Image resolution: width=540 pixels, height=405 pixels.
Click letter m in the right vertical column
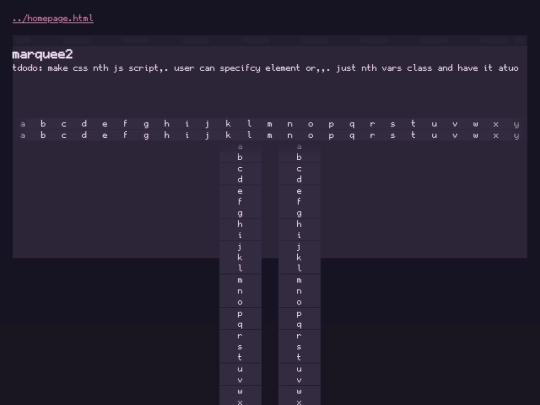[299, 280]
